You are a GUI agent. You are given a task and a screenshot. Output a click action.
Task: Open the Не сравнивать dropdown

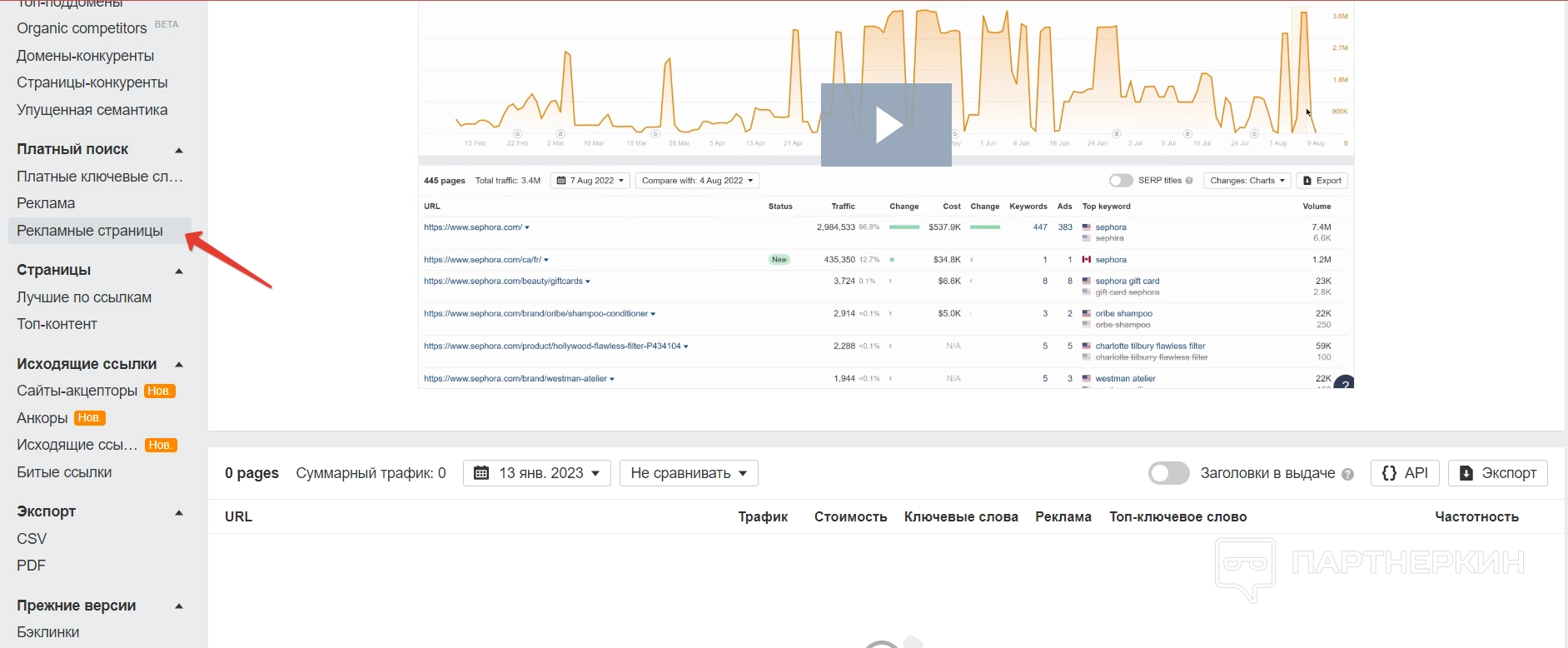[689, 473]
